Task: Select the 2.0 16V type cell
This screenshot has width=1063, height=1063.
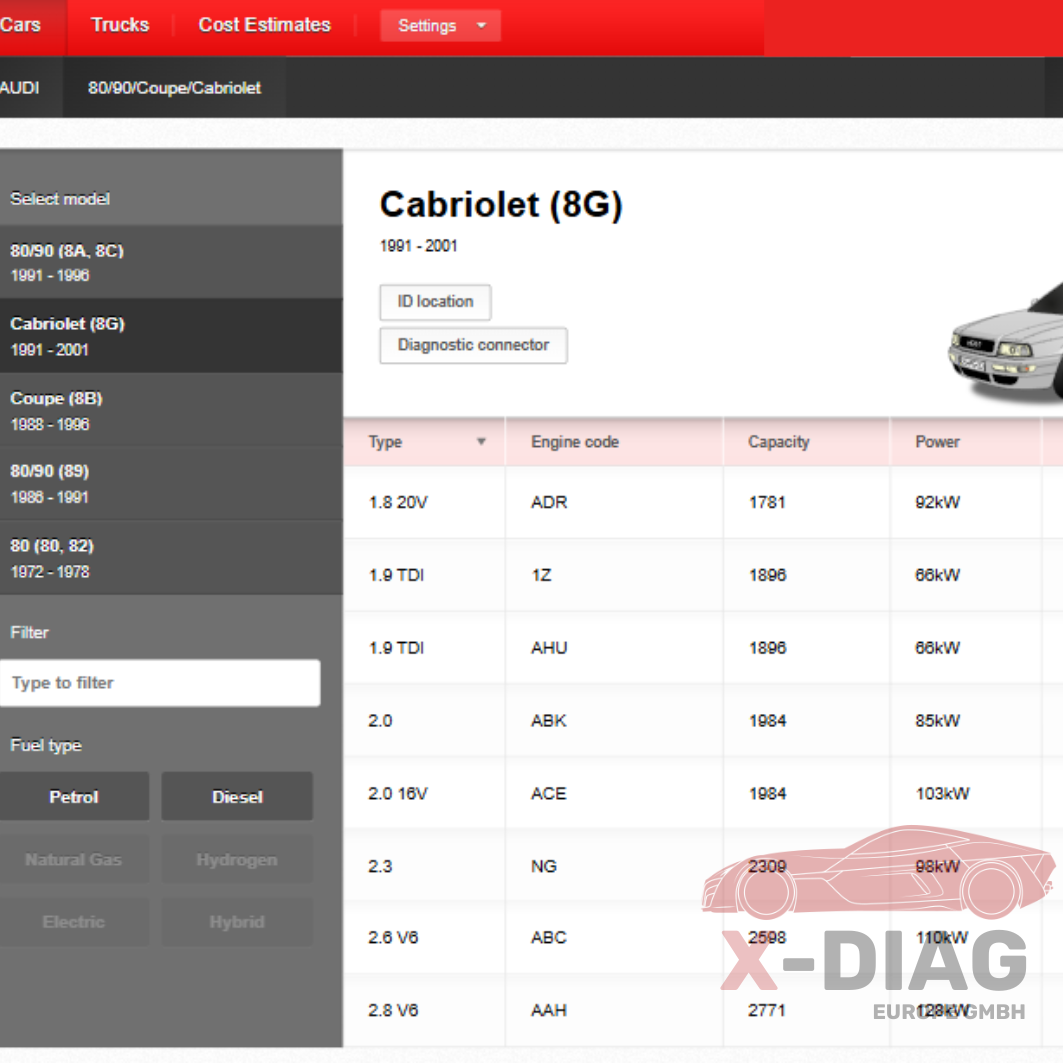Action: click(x=398, y=793)
